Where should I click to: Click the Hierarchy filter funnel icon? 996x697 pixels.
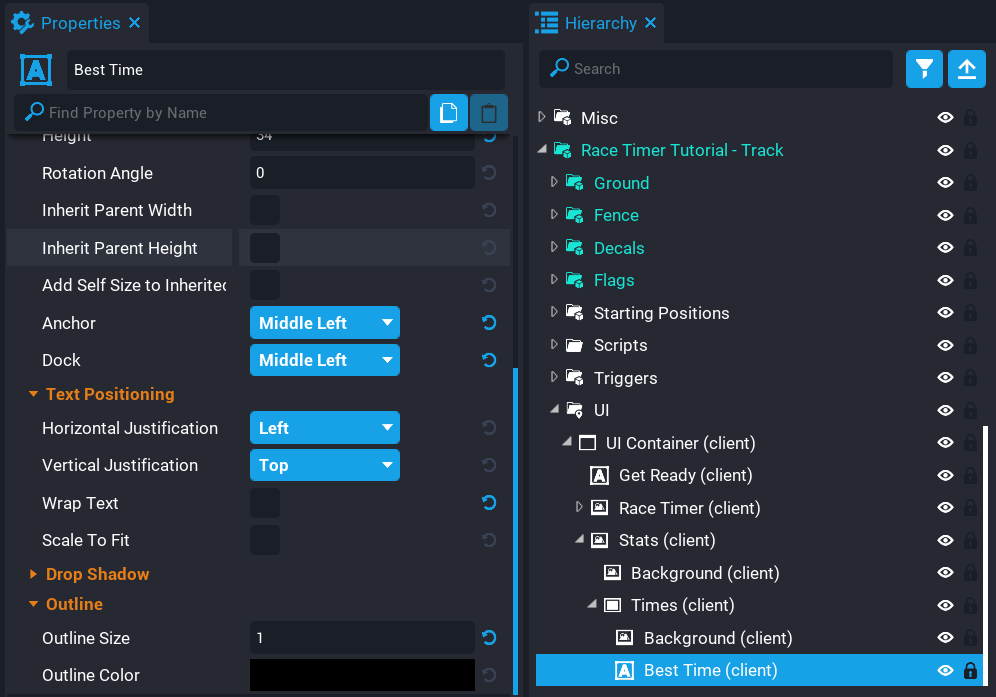pyautogui.click(x=924, y=69)
